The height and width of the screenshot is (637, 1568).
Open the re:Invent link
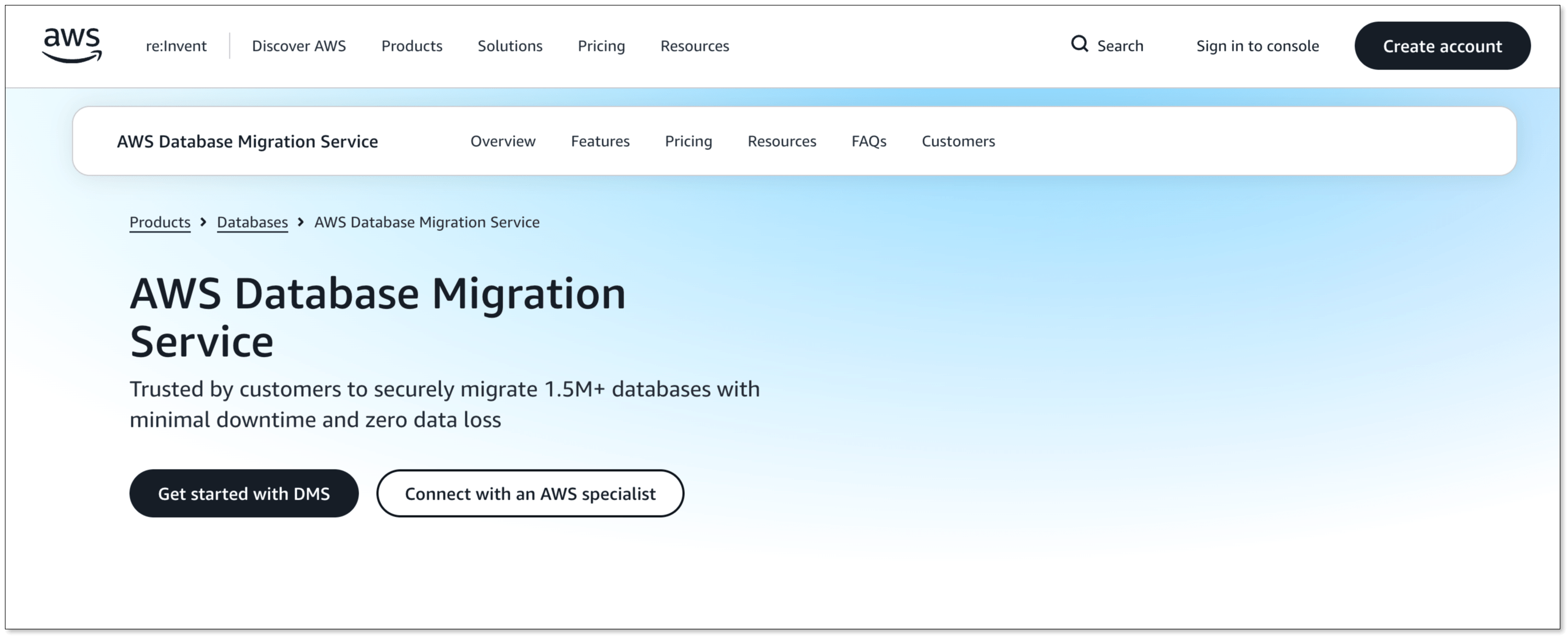[176, 45]
